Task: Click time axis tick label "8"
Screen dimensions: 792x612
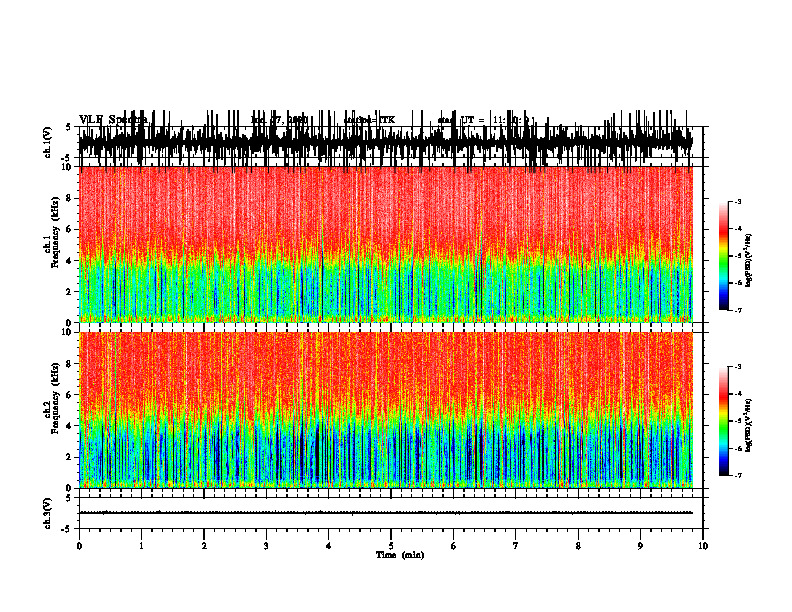Action: (578, 546)
